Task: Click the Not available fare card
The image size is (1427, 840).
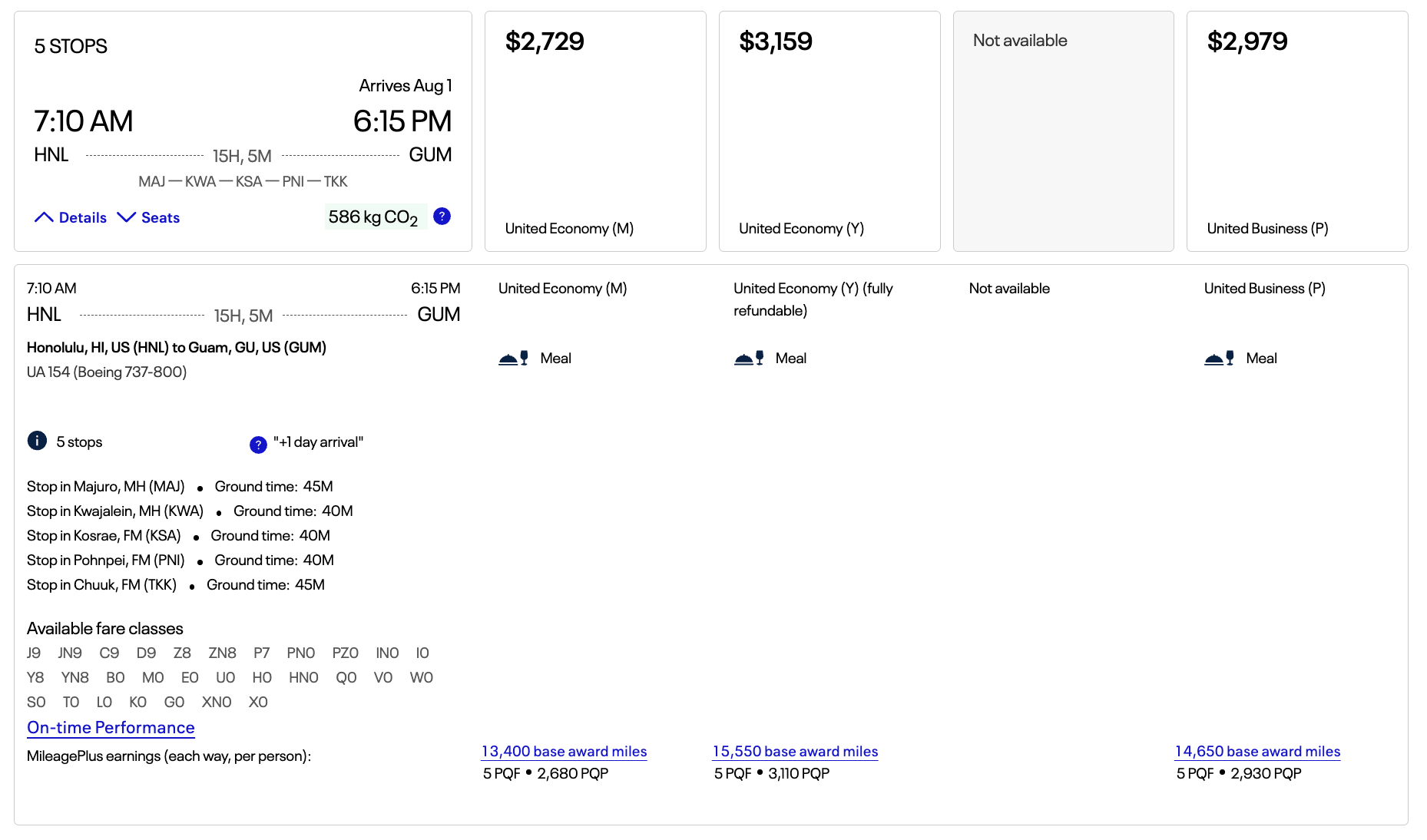Action: [1063, 131]
